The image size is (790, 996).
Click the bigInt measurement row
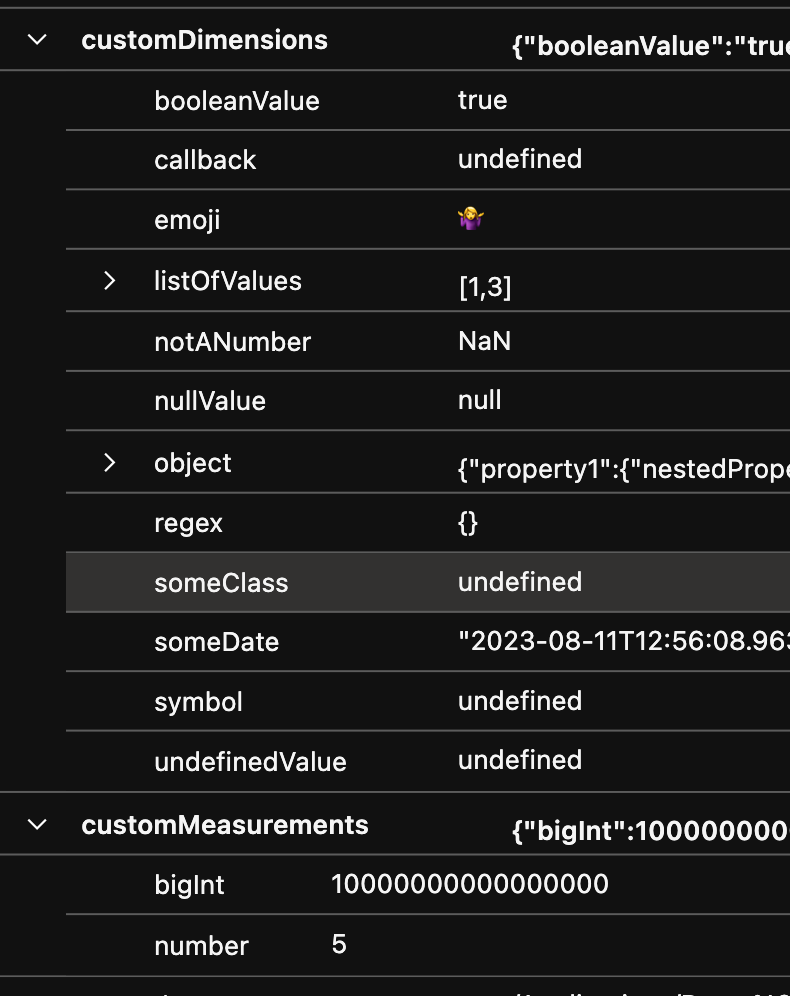pos(189,885)
